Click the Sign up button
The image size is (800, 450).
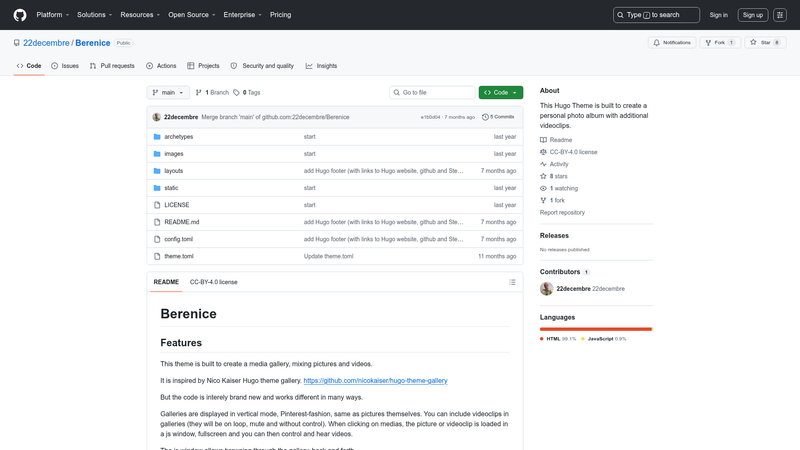pos(753,15)
